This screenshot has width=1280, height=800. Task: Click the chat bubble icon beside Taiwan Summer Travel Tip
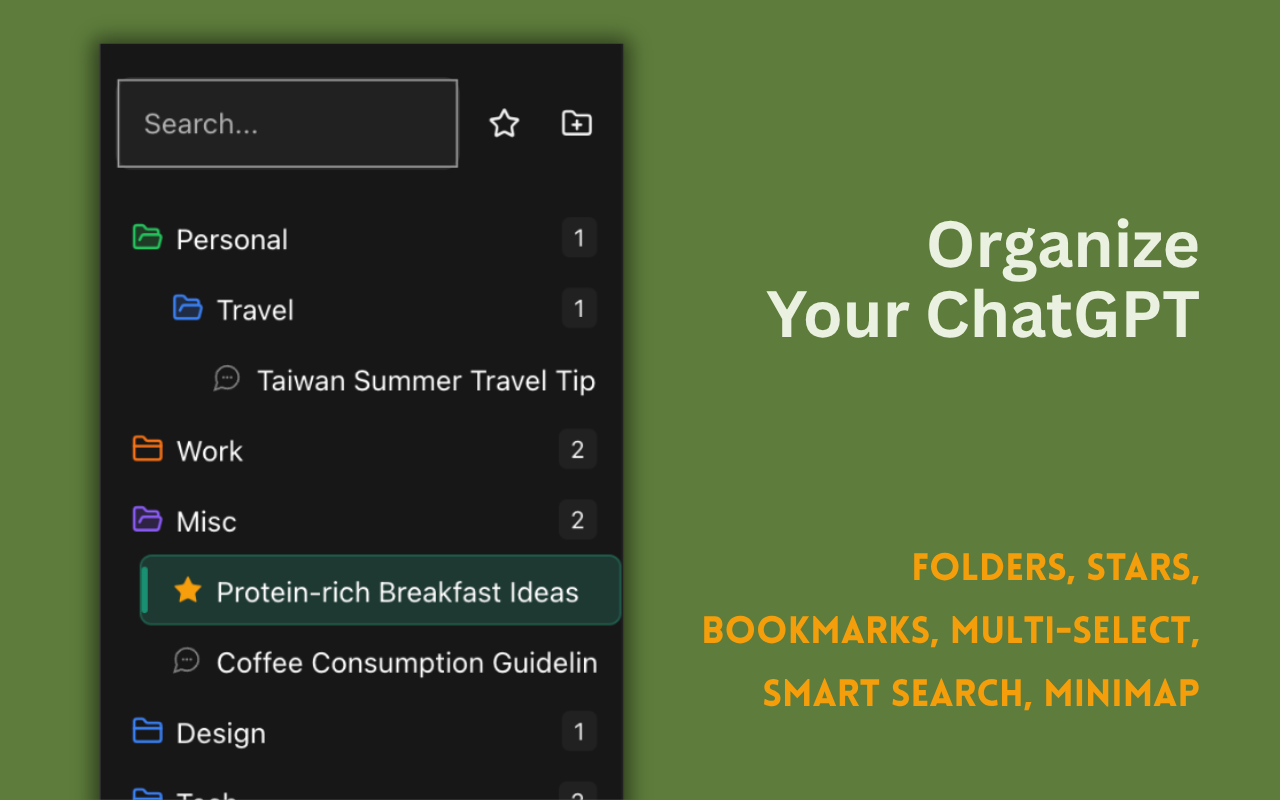pyautogui.click(x=227, y=379)
